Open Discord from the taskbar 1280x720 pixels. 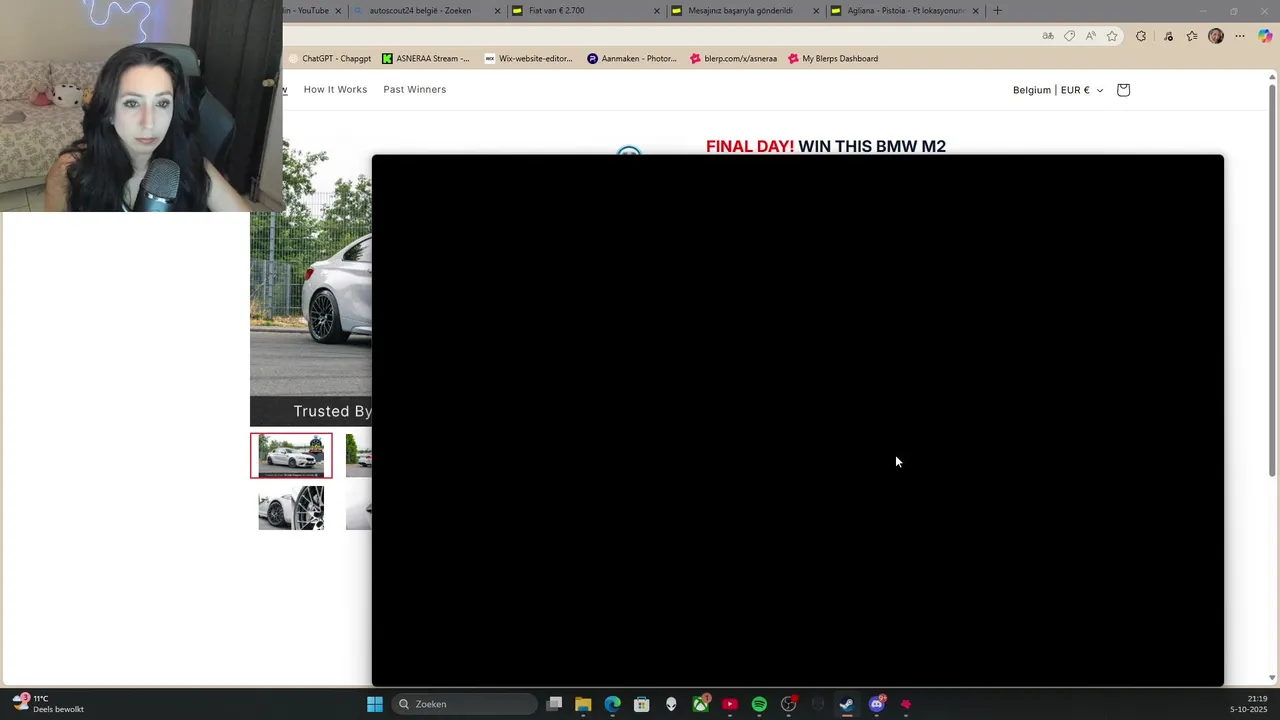coord(877,704)
